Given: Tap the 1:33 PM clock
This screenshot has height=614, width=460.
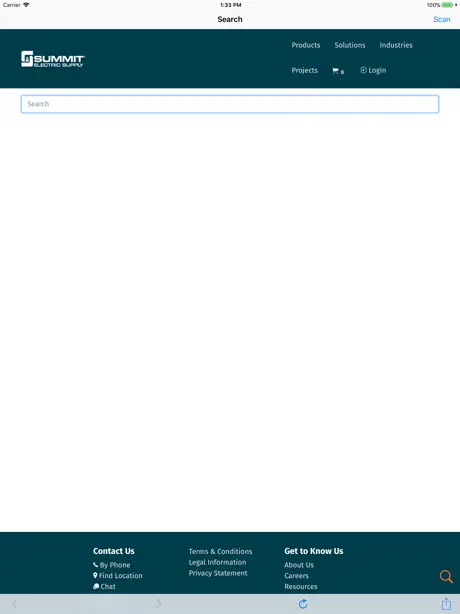Looking at the screenshot, I should [x=231, y=5].
